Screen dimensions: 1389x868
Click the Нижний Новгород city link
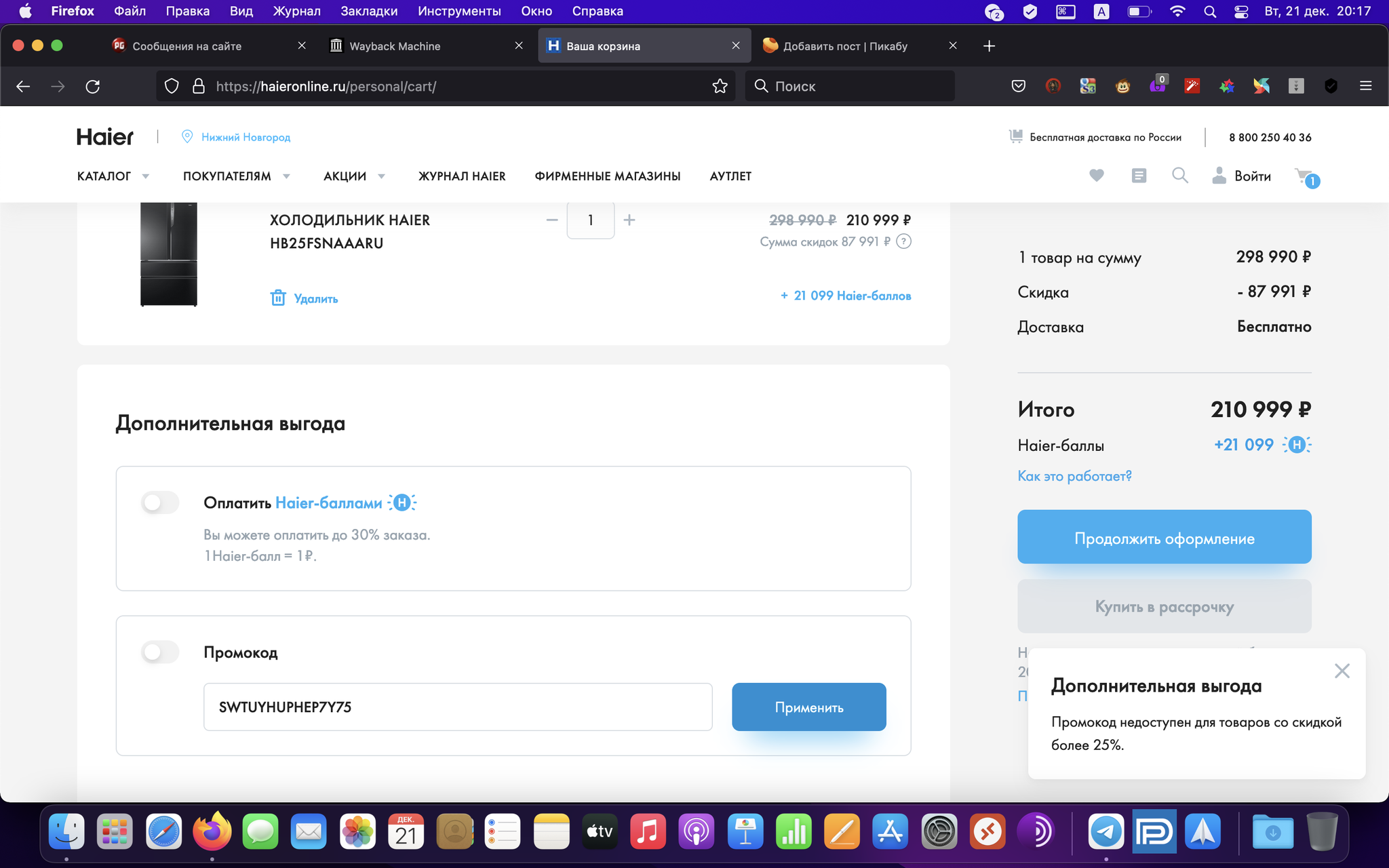click(x=246, y=137)
